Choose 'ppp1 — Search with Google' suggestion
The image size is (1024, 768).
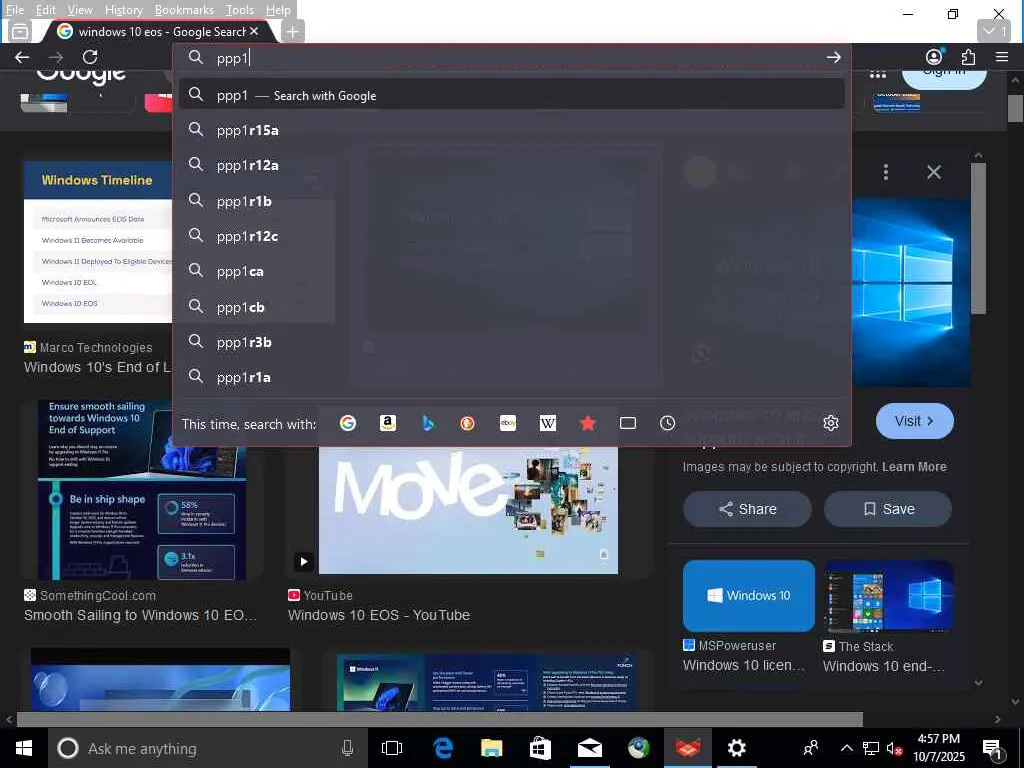pos(511,95)
